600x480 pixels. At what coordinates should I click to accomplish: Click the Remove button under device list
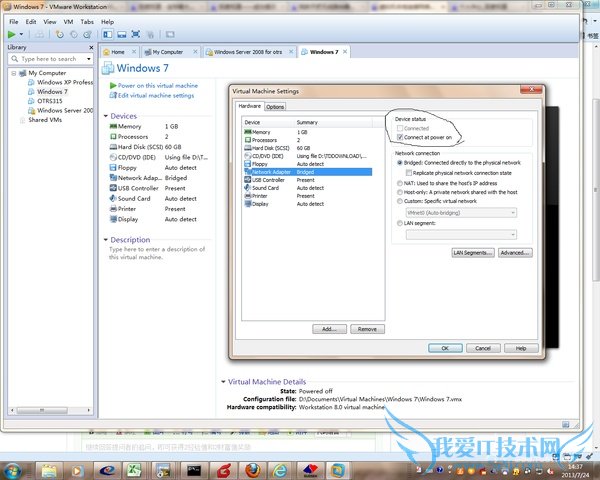click(x=367, y=329)
